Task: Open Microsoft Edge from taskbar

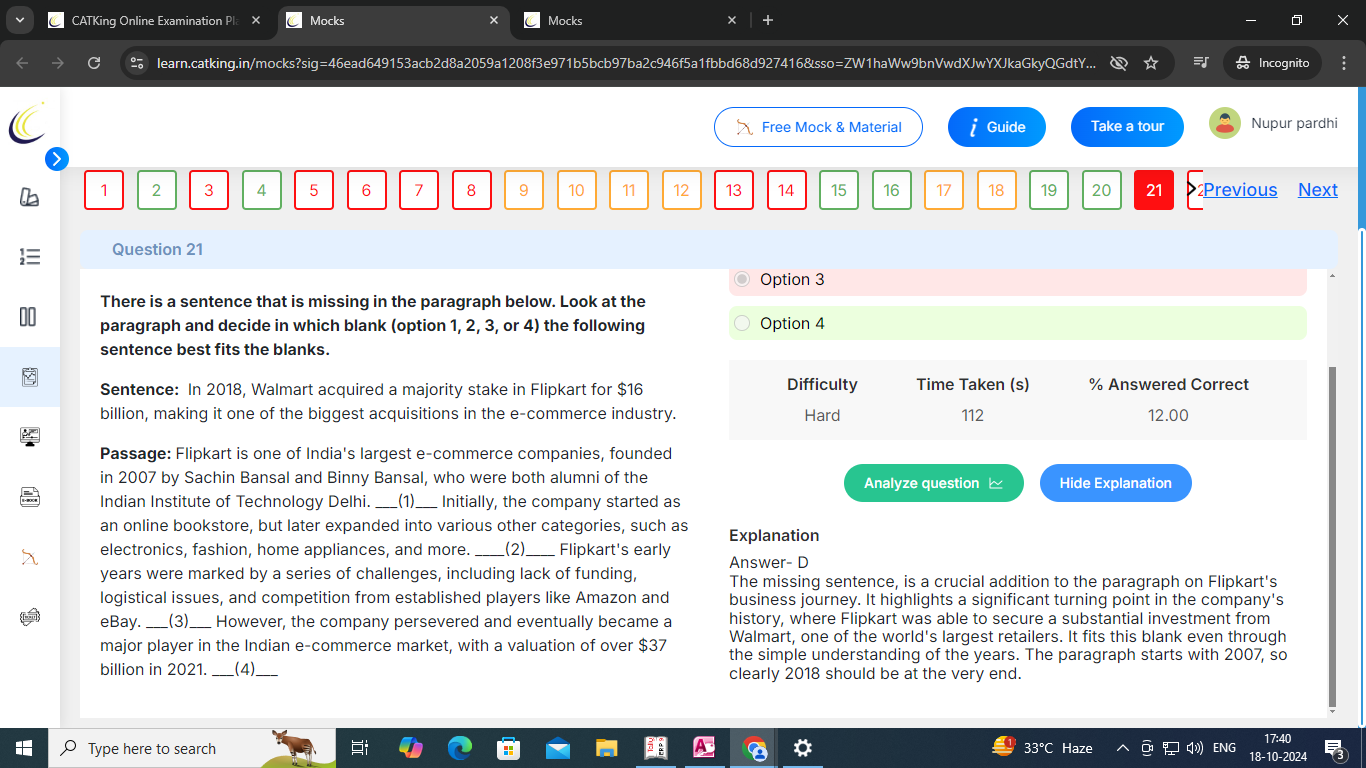Action: (x=460, y=748)
